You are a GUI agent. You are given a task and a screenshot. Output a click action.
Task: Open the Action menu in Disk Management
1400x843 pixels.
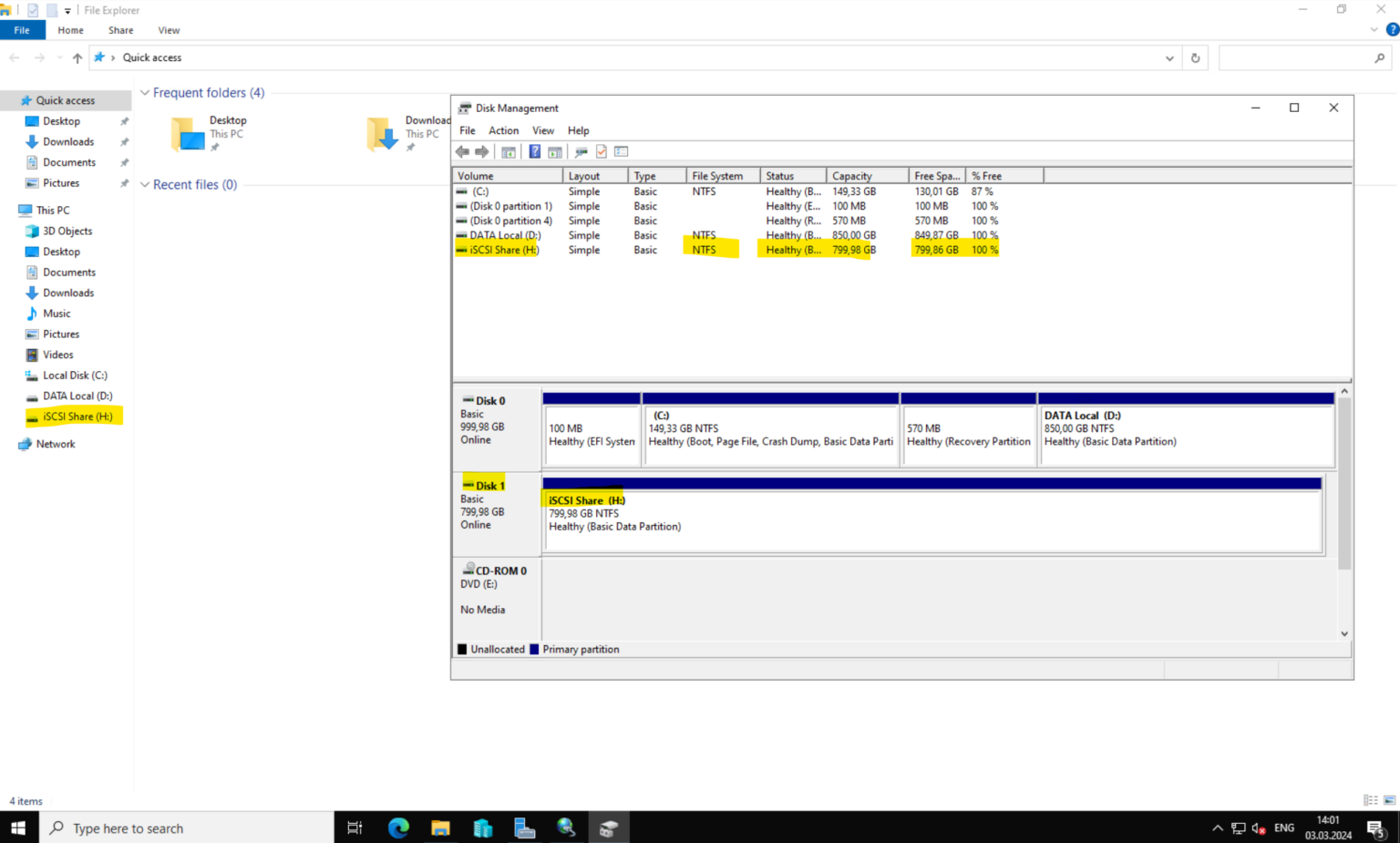click(503, 130)
